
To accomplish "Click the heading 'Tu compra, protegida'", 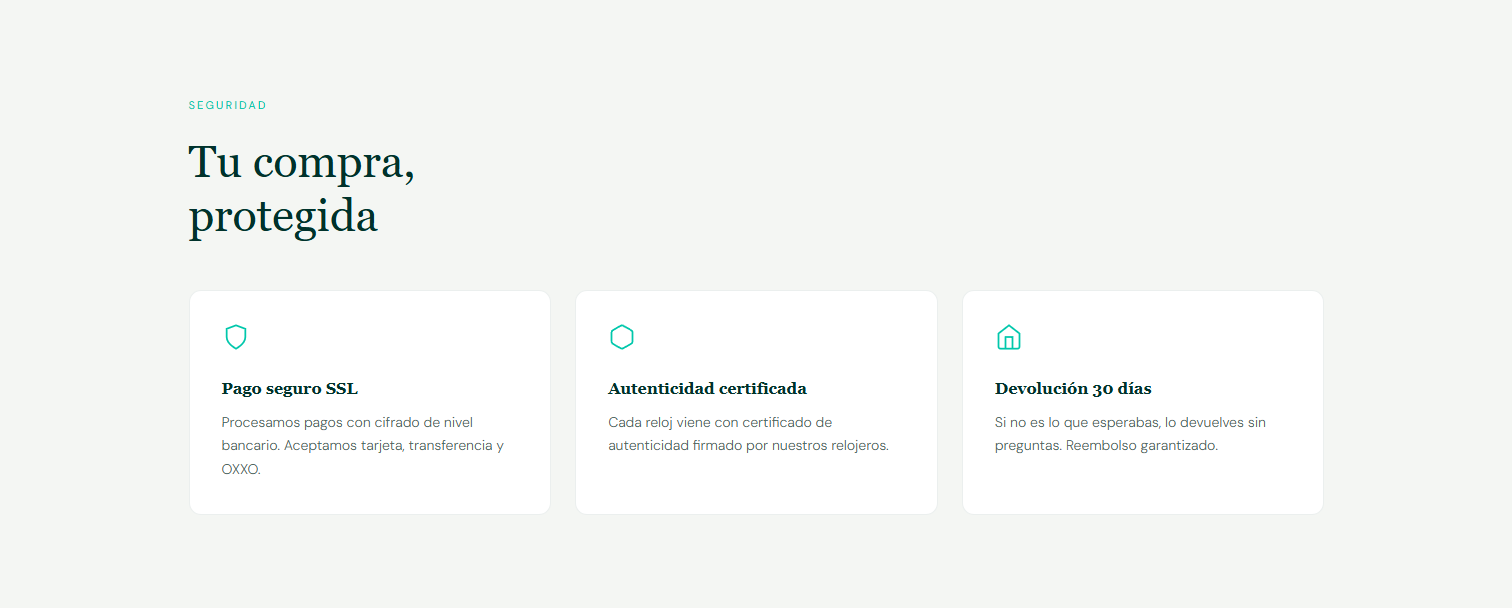I will tap(302, 190).
